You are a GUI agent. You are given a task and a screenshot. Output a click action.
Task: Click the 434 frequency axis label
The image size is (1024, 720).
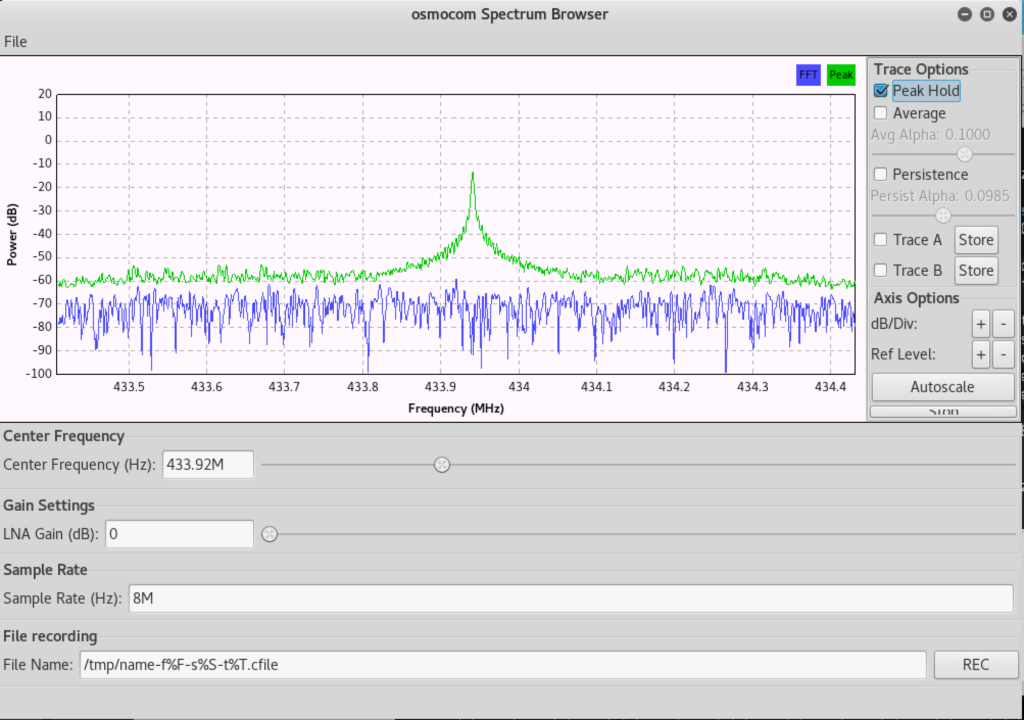coord(519,387)
